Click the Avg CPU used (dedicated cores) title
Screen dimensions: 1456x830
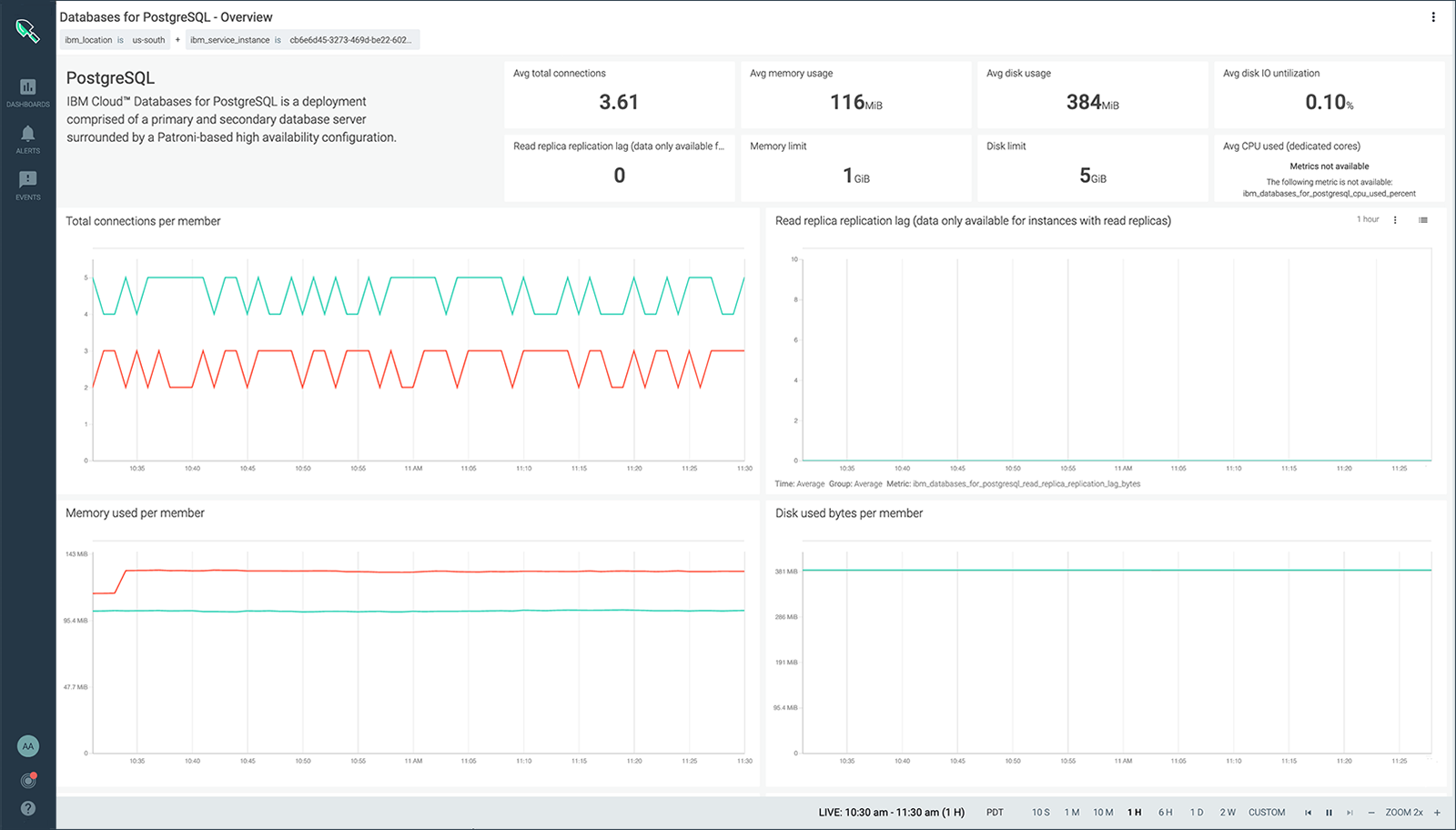click(1291, 147)
